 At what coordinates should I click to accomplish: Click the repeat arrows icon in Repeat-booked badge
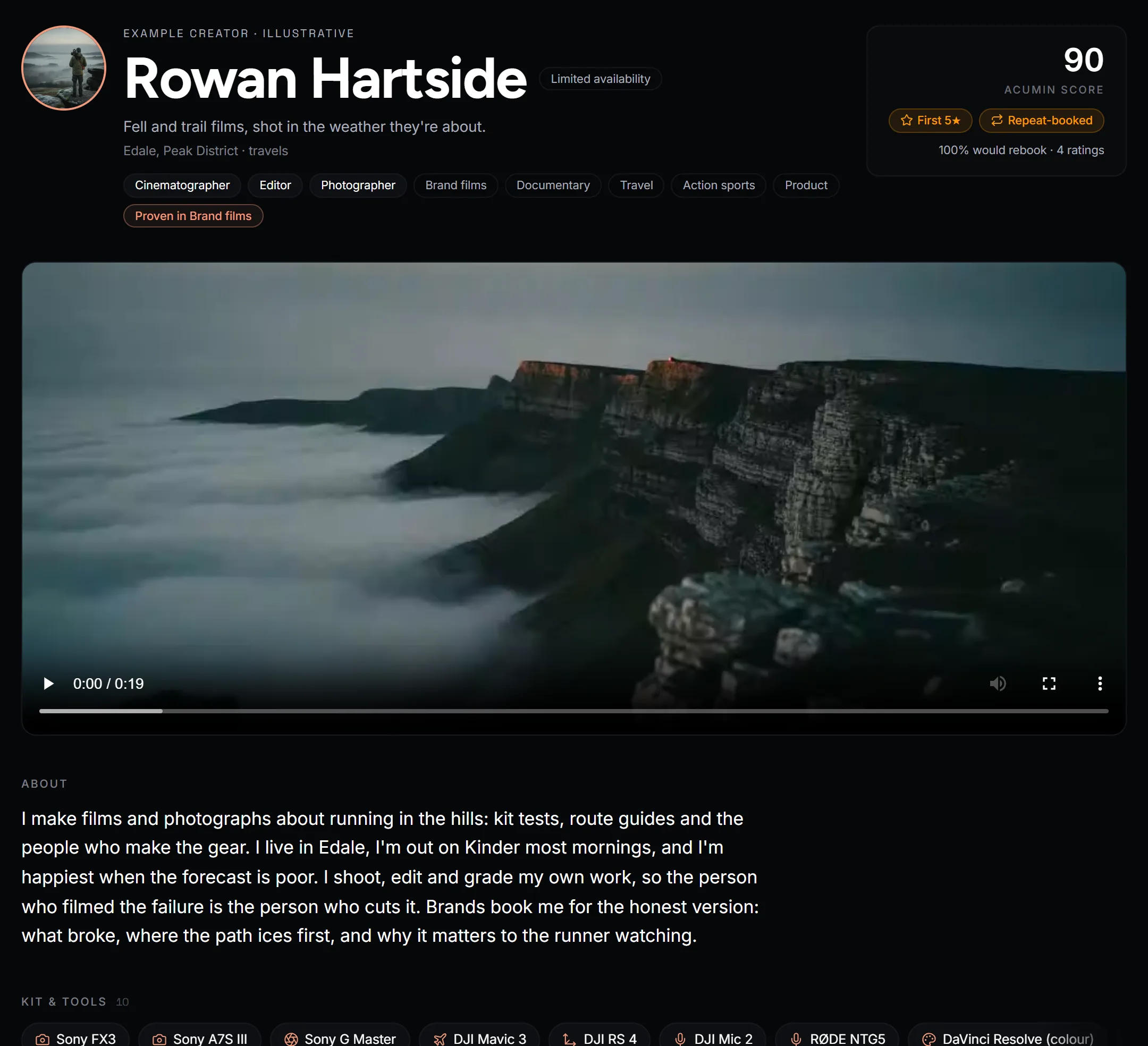point(997,120)
